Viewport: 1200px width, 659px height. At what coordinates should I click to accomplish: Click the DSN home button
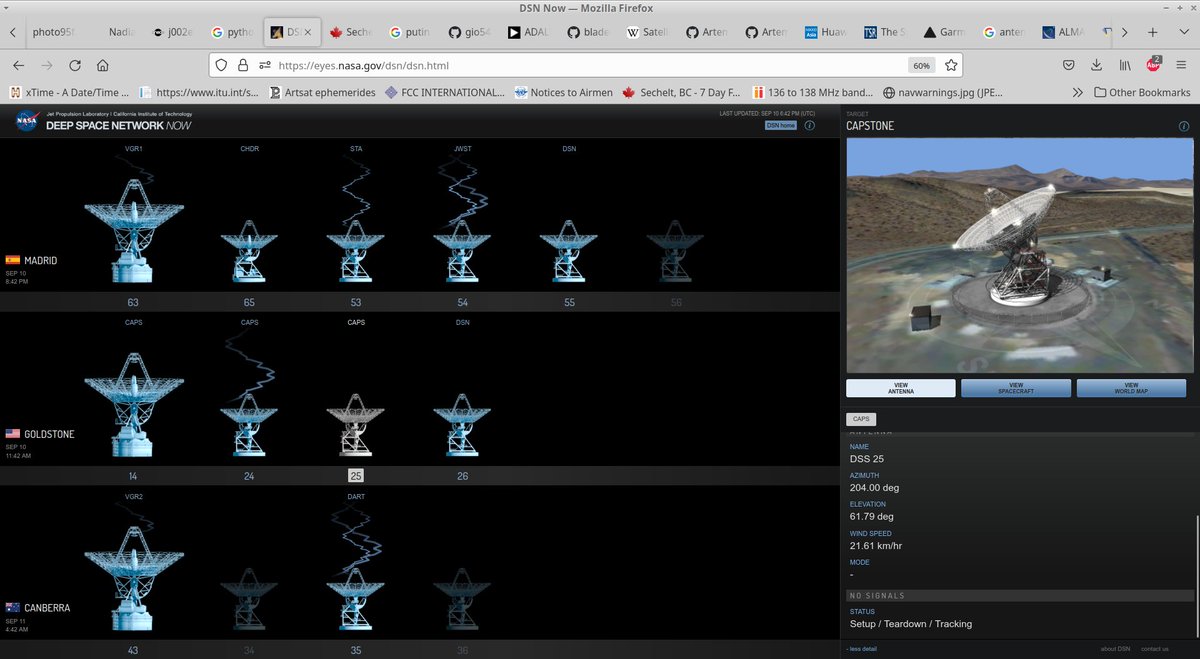pyautogui.click(x=781, y=125)
